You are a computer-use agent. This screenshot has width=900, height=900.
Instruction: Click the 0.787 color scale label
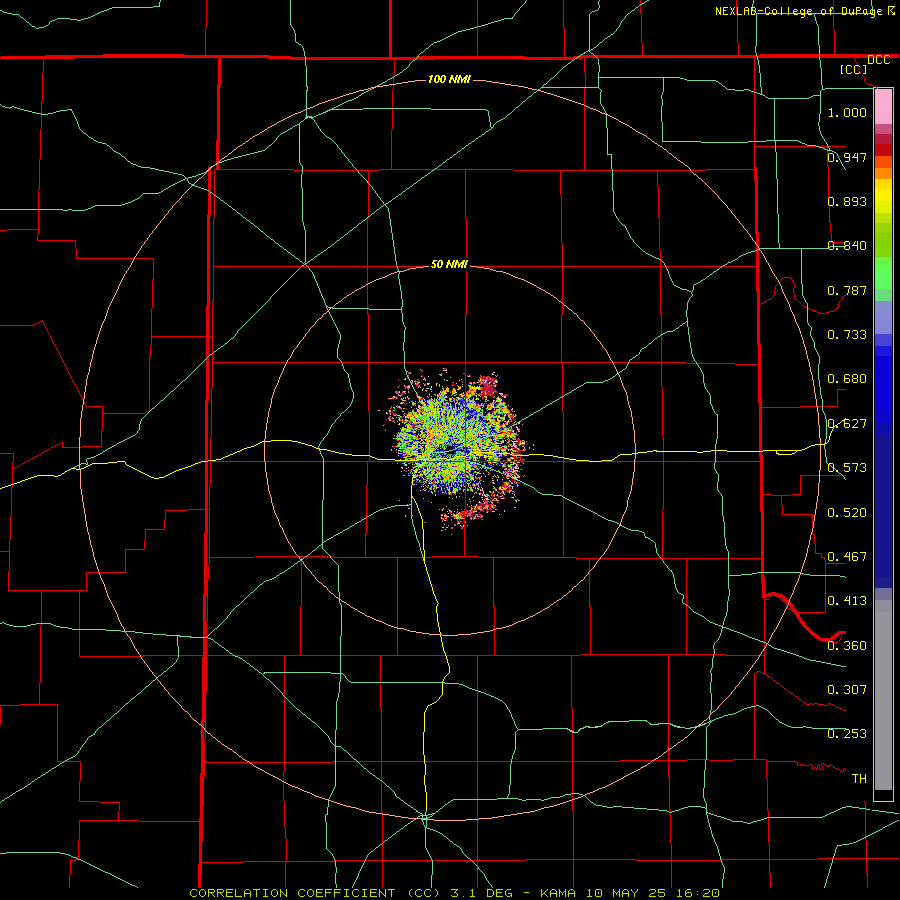847,290
